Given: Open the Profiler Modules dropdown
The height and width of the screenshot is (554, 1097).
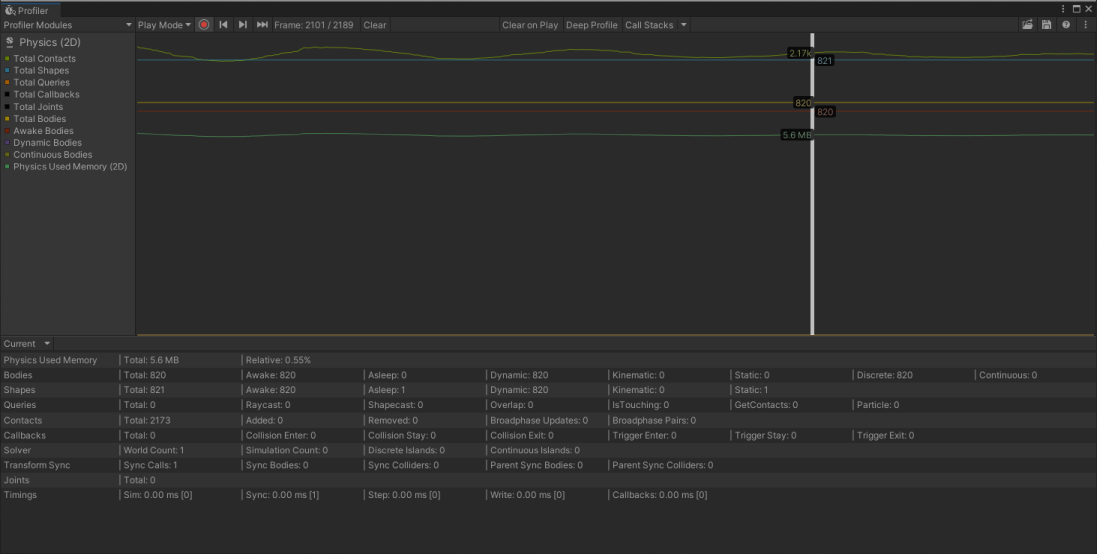Looking at the screenshot, I should coord(67,25).
